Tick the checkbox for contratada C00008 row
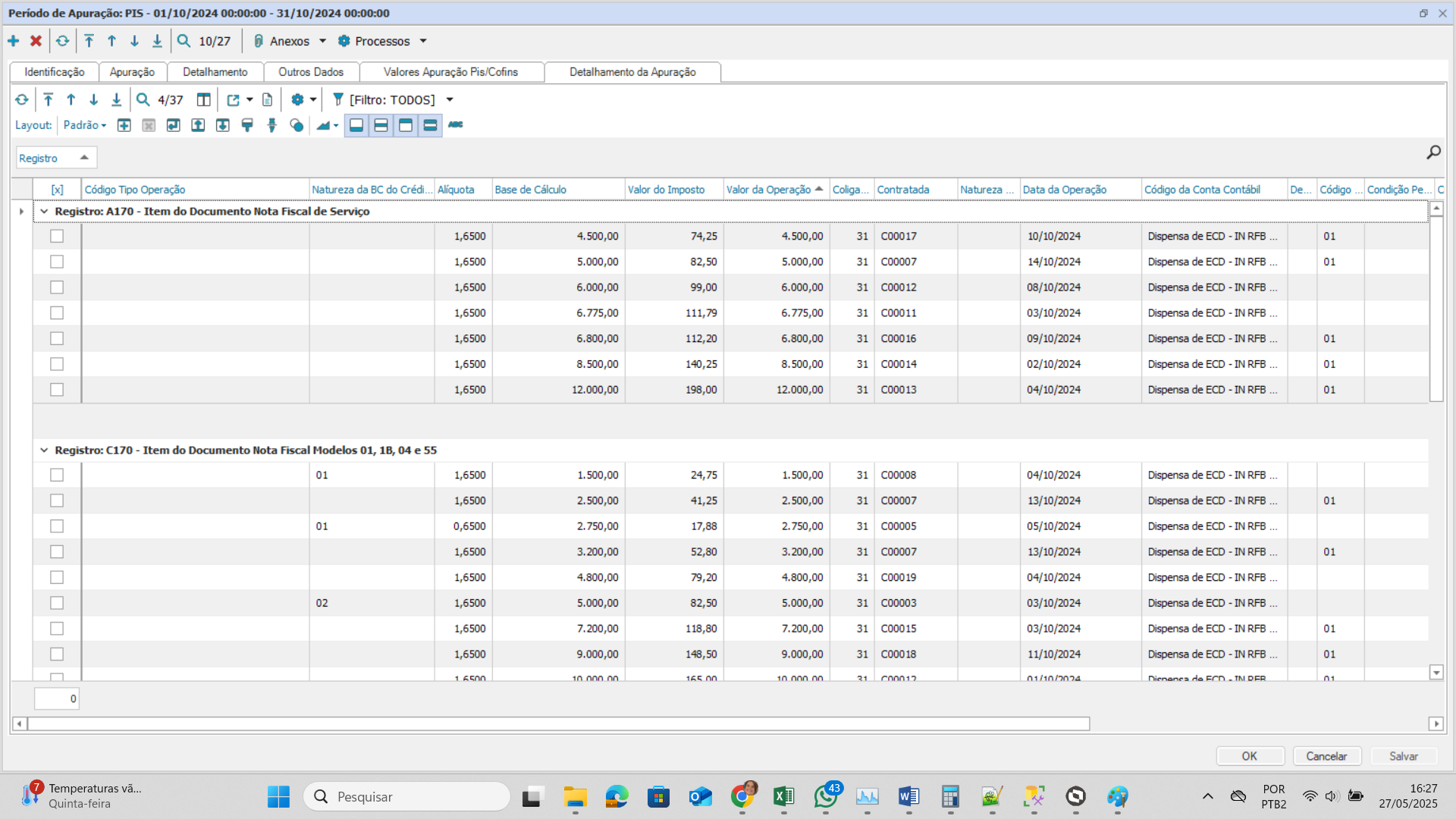Viewport: 1456px width, 819px height. 57,475
